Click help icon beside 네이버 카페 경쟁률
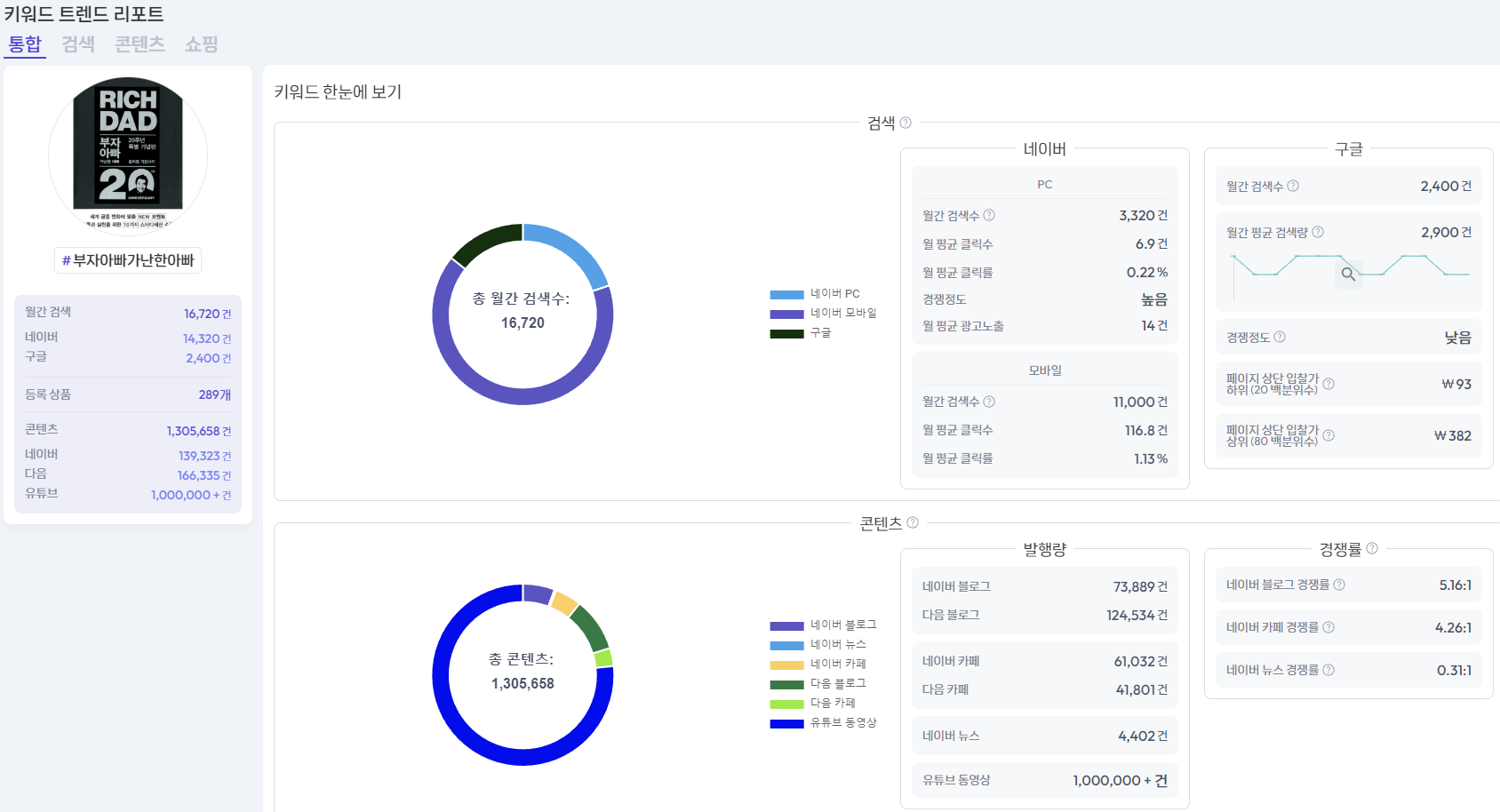1500x812 pixels. pos(1328,627)
